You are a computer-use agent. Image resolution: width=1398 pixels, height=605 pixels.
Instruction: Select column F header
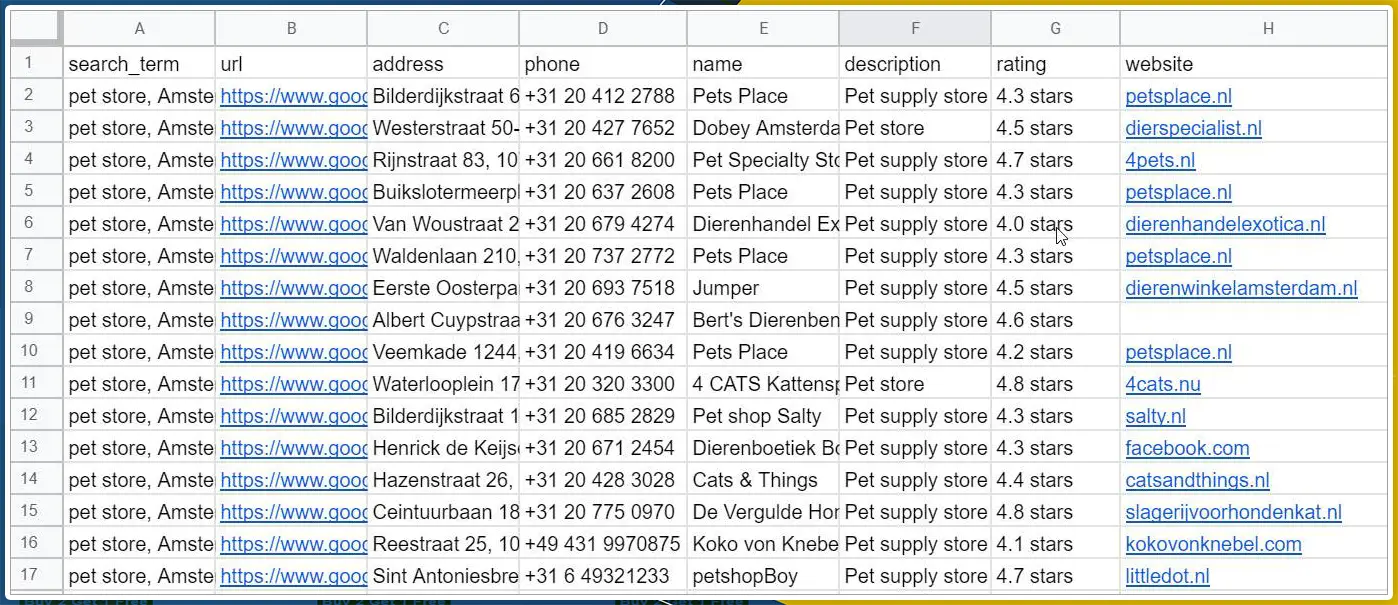[915, 29]
